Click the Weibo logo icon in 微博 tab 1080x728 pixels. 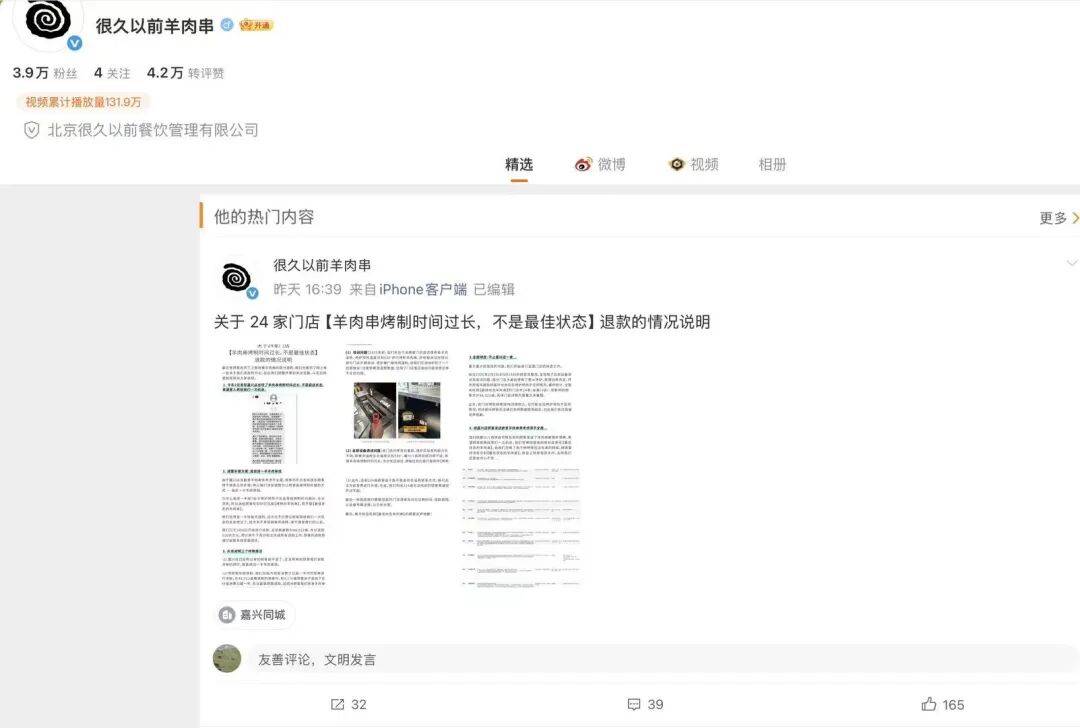583,165
